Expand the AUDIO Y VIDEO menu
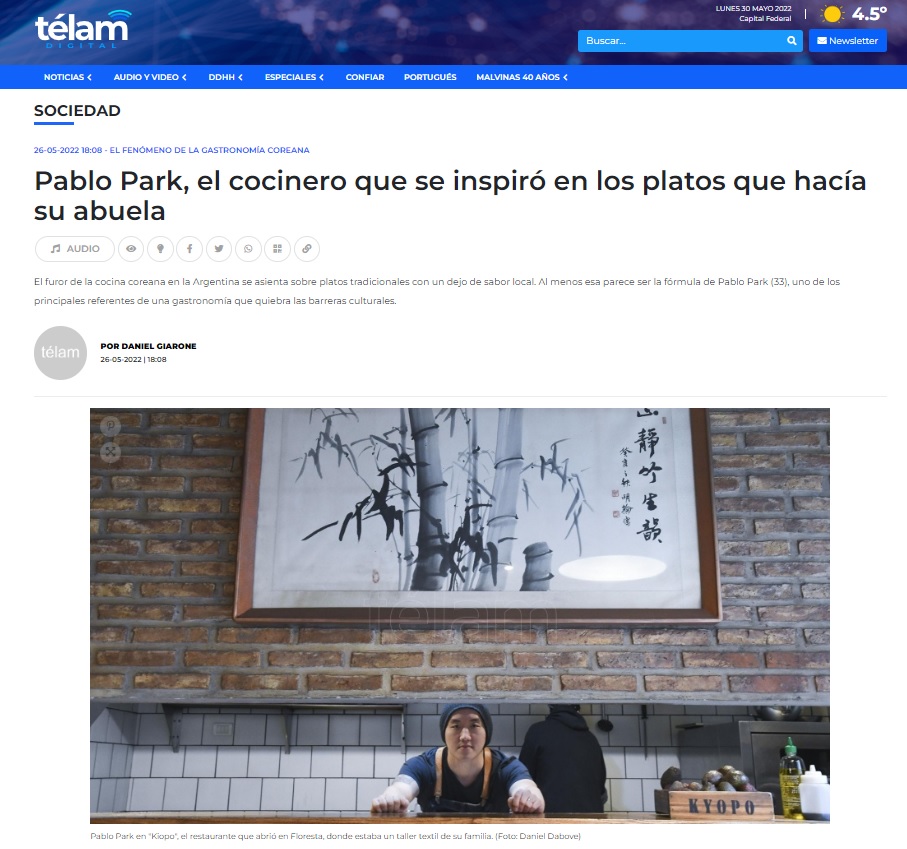This screenshot has width=907, height=849. [x=150, y=77]
